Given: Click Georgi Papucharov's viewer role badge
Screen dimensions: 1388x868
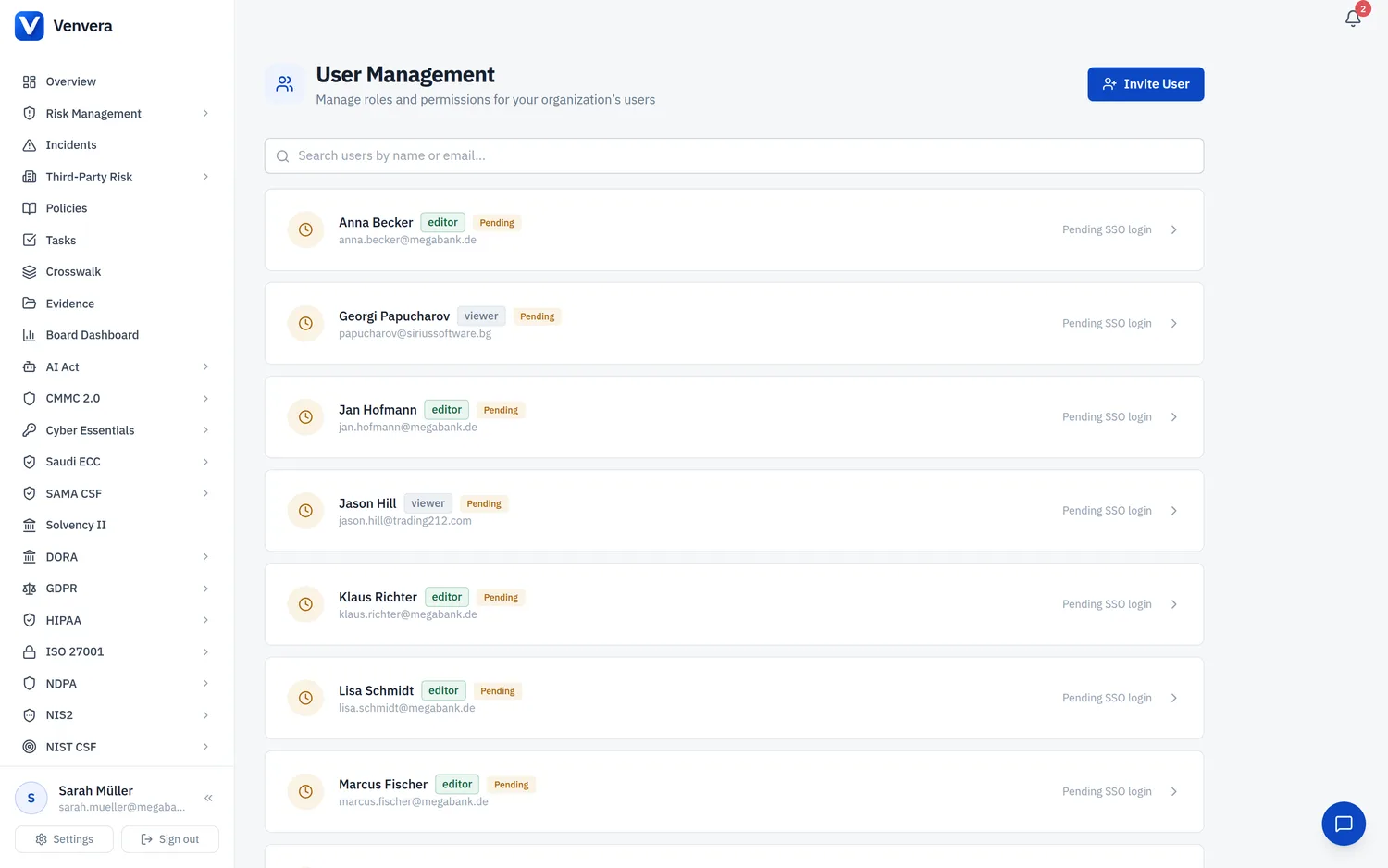Looking at the screenshot, I should pos(481,316).
